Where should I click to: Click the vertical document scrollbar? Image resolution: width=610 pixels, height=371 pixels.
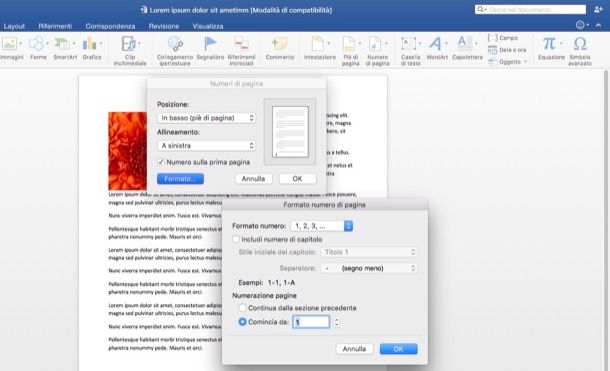(605, 220)
